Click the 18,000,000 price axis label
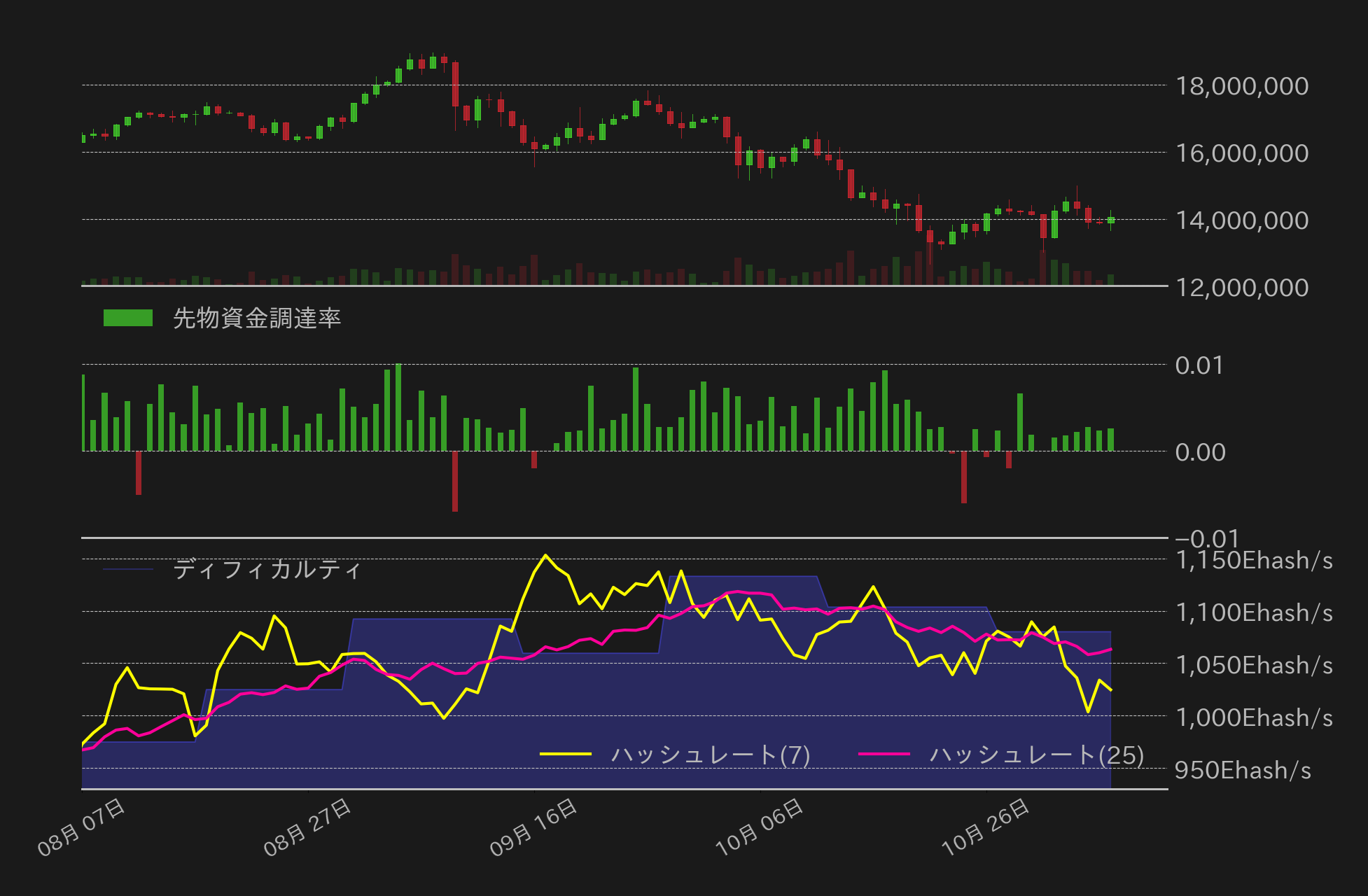The height and width of the screenshot is (896, 1368). tap(1241, 86)
